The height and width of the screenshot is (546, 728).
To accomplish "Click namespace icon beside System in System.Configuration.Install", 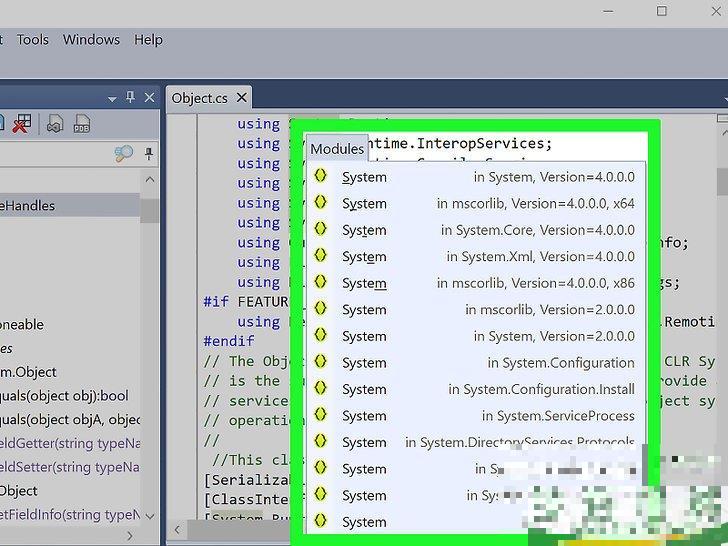I will (320, 389).
